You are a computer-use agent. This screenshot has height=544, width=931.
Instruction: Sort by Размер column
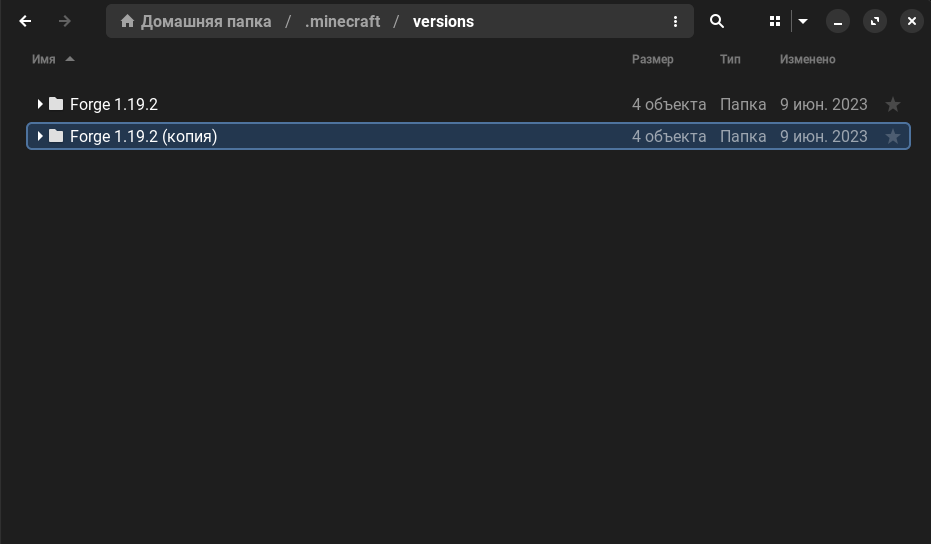pos(652,59)
